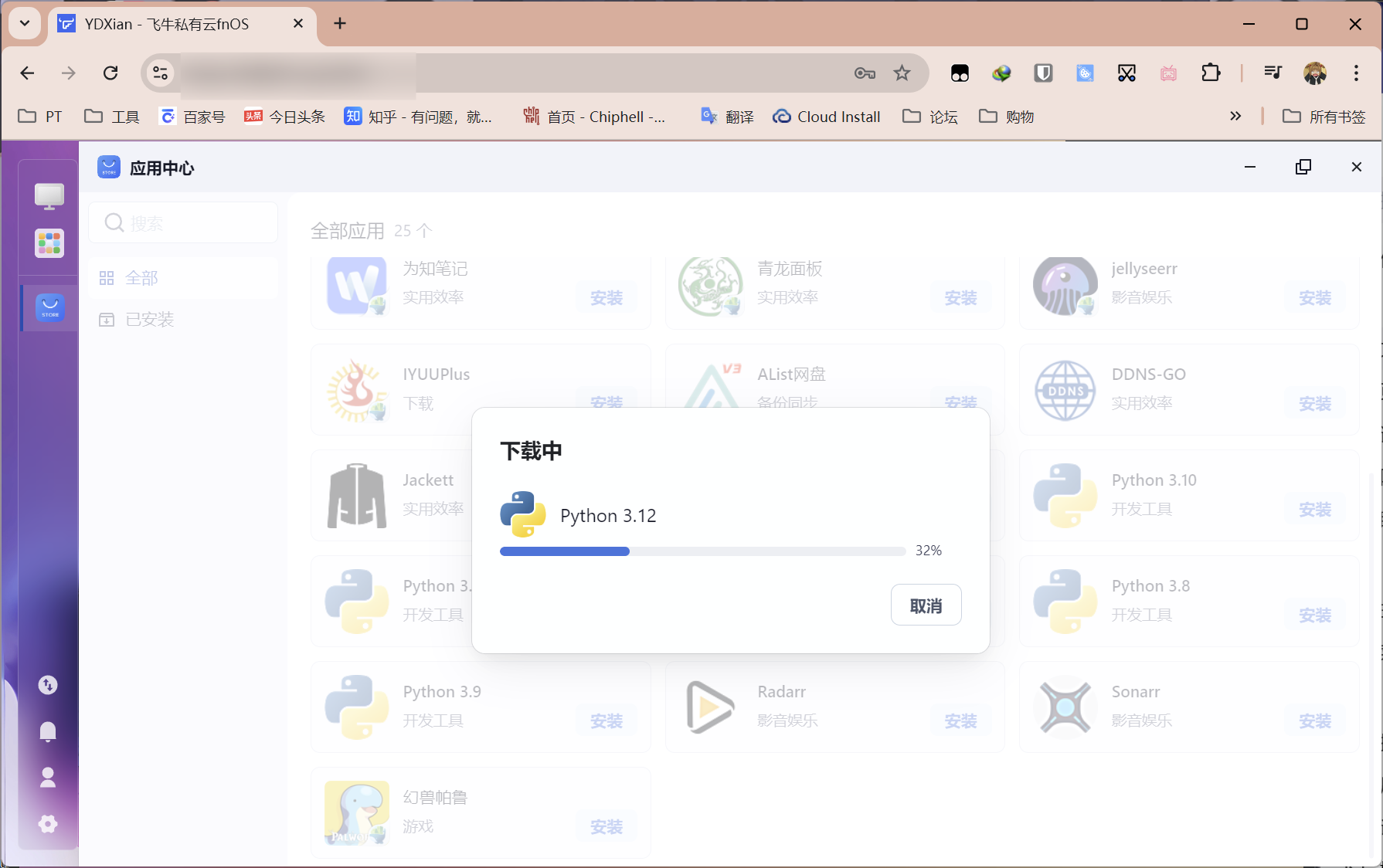This screenshot has width=1383, height=868.
Task: Click the 为知笔记 app icon
Action: (356, 285)
